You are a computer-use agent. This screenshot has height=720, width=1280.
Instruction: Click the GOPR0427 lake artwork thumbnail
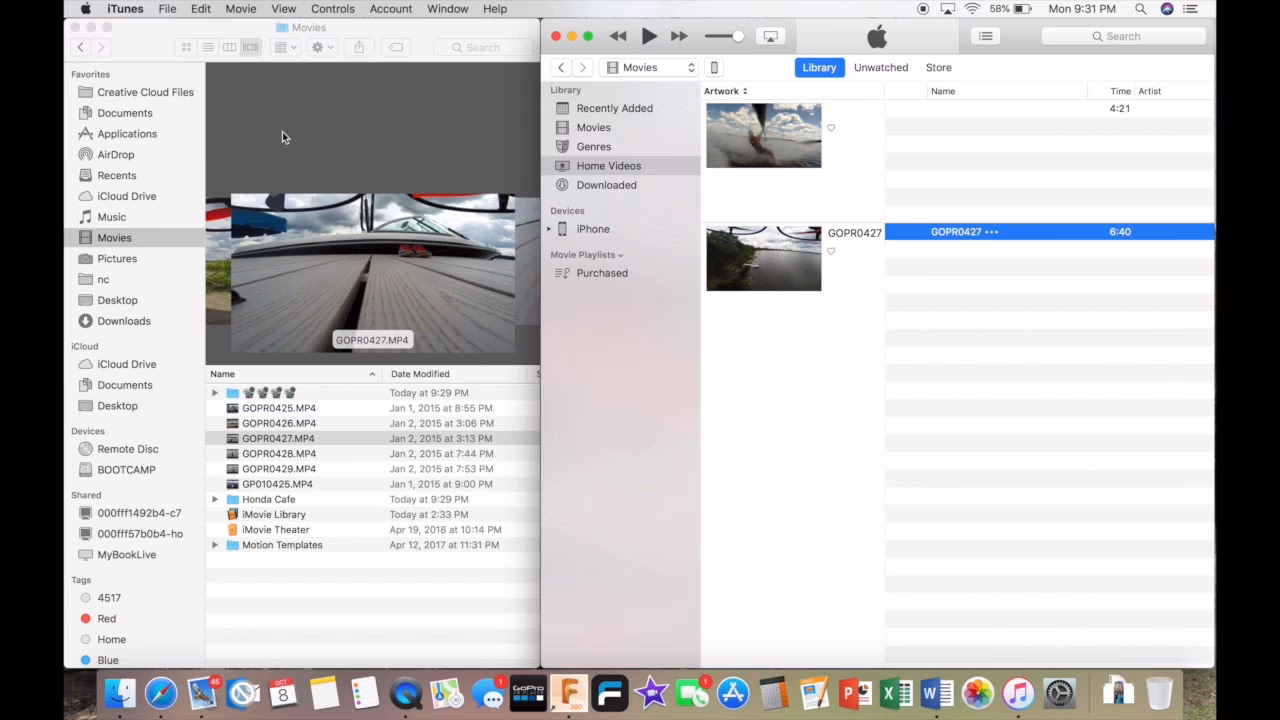[763, 259]
